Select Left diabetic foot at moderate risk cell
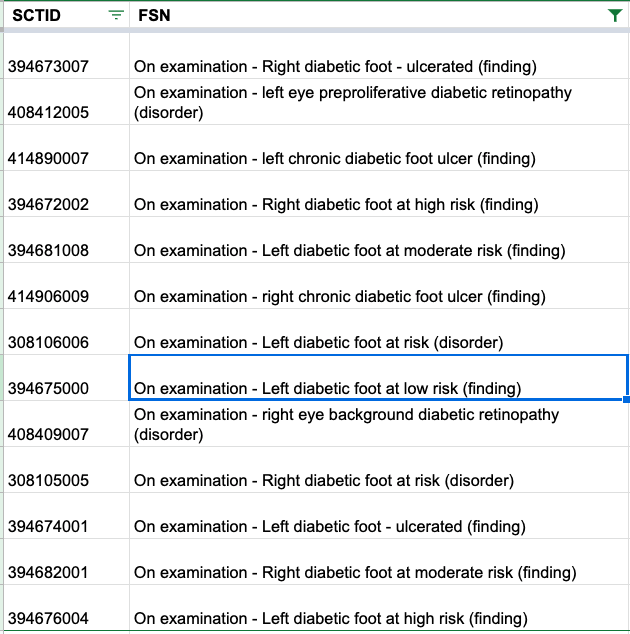 tap(379, 240)
